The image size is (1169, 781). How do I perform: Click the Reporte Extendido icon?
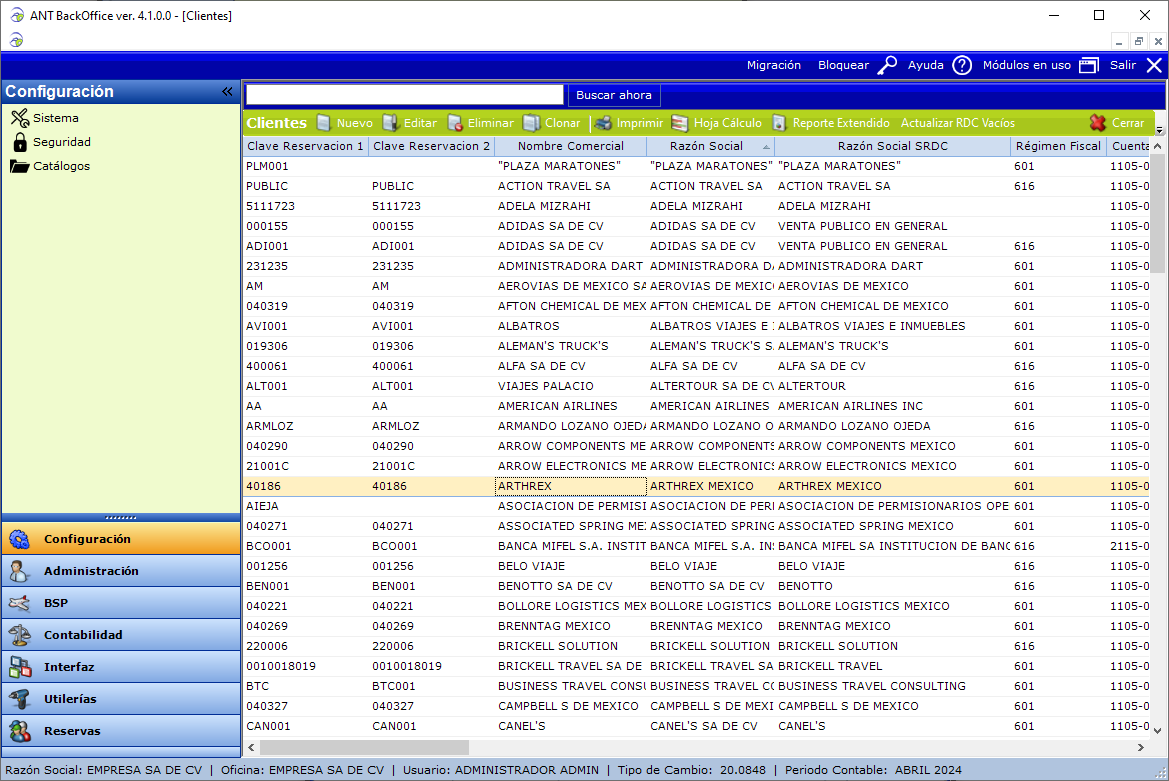779,123
